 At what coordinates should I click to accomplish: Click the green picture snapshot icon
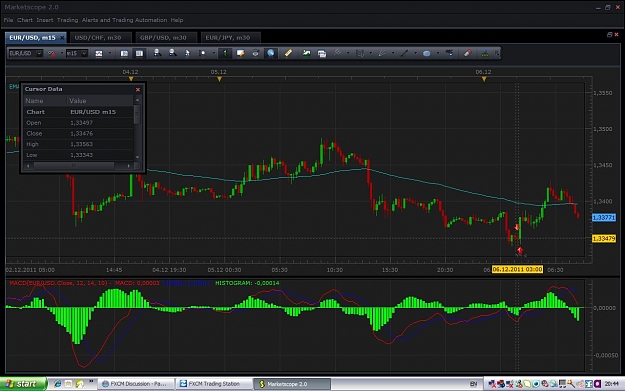pos(306,53)
